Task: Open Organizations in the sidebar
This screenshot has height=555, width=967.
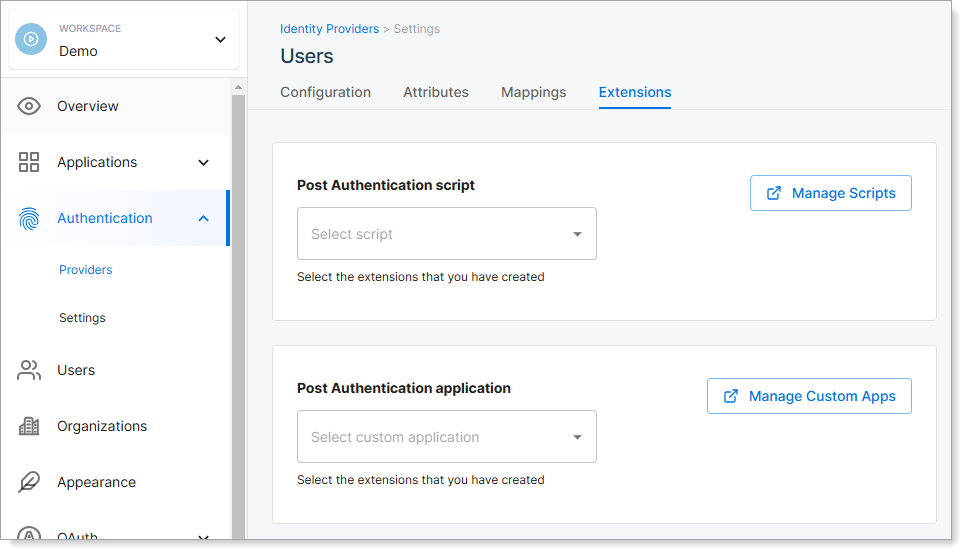Action: coord(102,426)
